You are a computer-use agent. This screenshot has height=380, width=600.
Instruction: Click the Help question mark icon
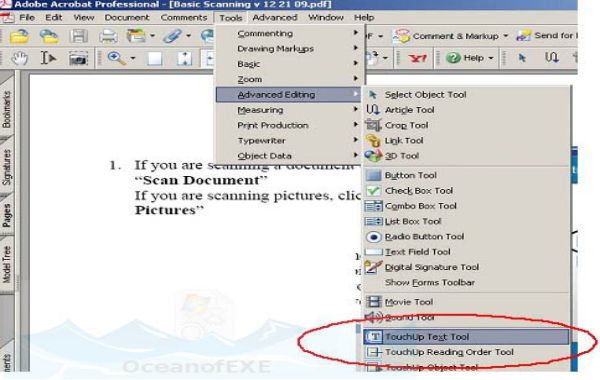click(453, 58)
